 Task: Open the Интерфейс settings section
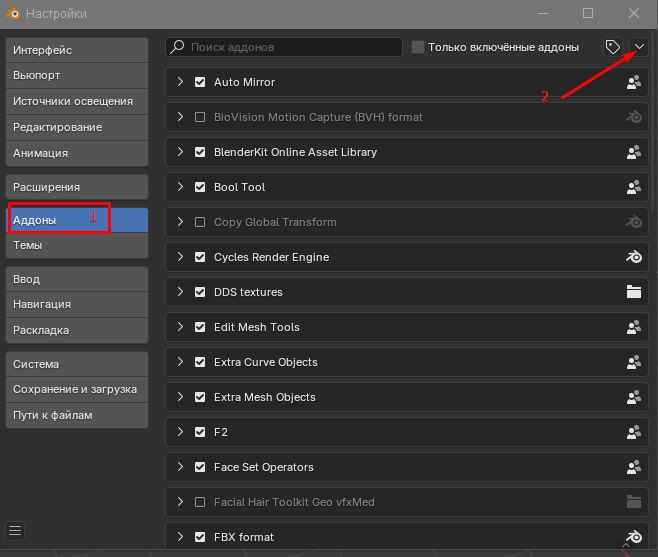click(x=77, y=50)
